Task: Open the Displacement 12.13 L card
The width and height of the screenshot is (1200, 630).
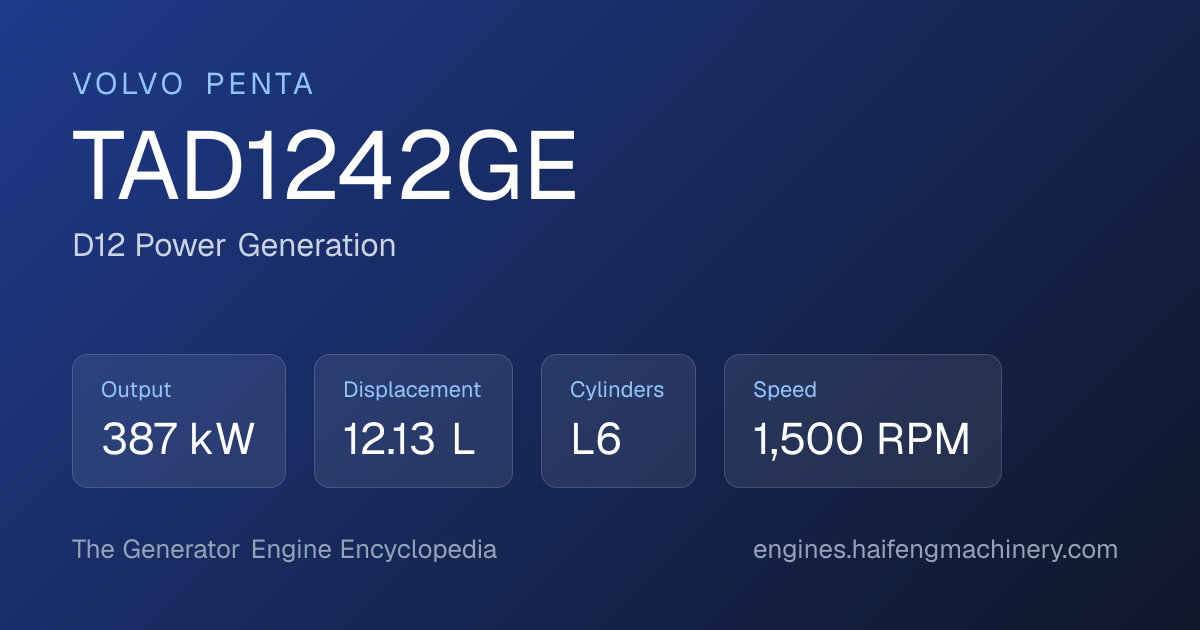Action: (x=413, y=421)
